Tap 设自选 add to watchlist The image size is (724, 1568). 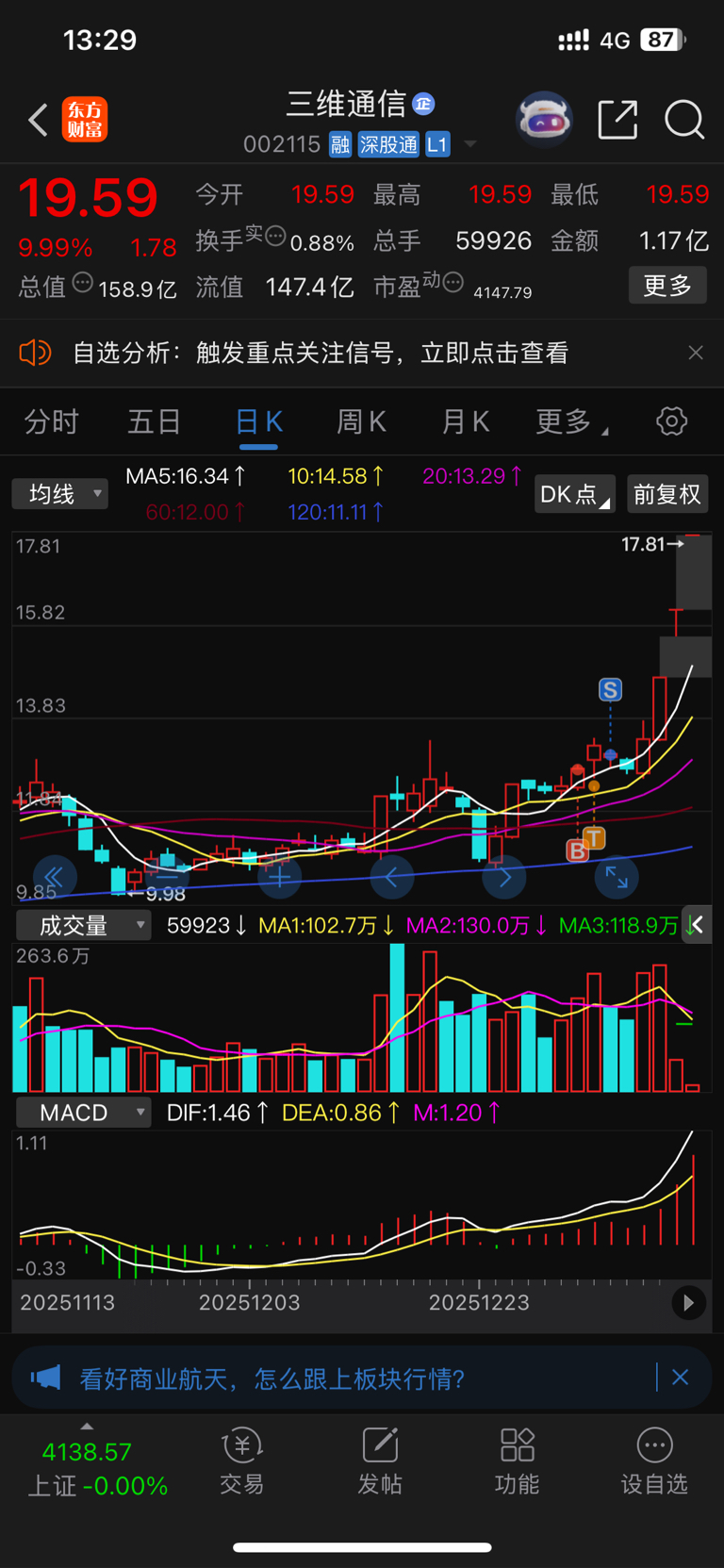[654, 1461]
